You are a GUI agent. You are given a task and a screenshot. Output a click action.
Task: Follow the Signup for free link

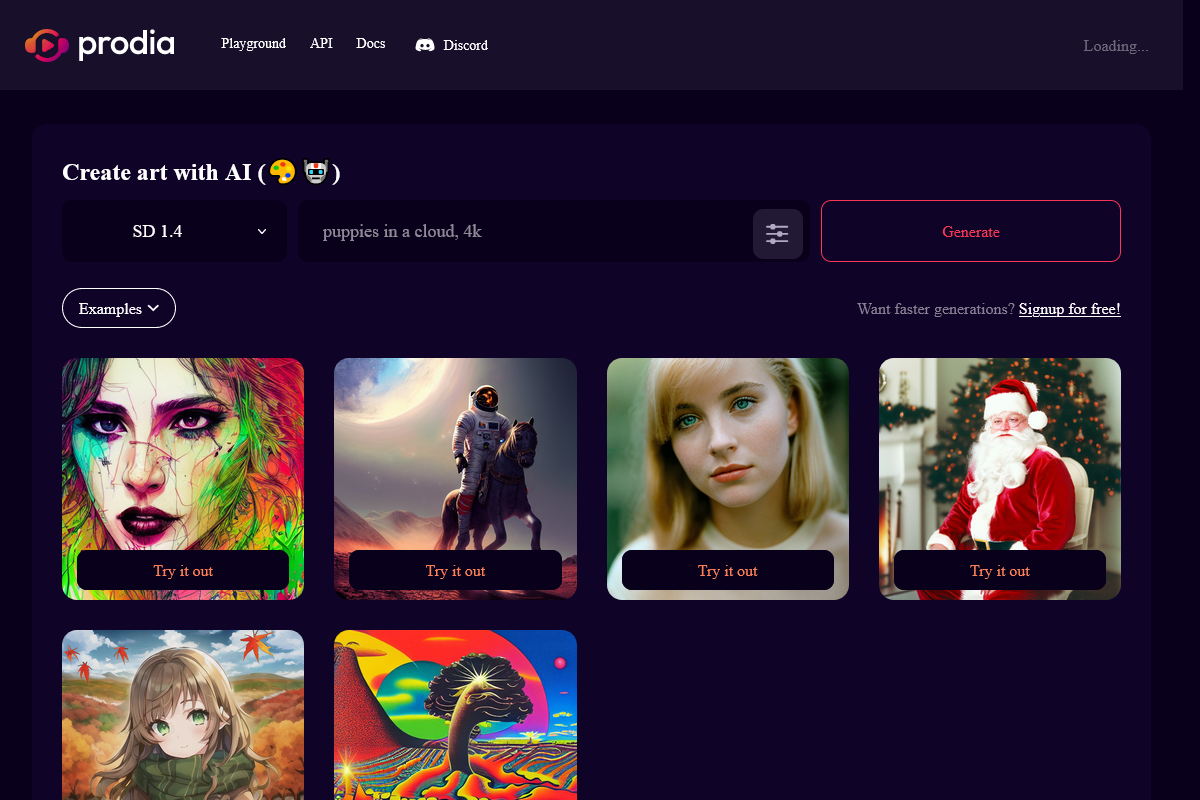coord(1069,309)
